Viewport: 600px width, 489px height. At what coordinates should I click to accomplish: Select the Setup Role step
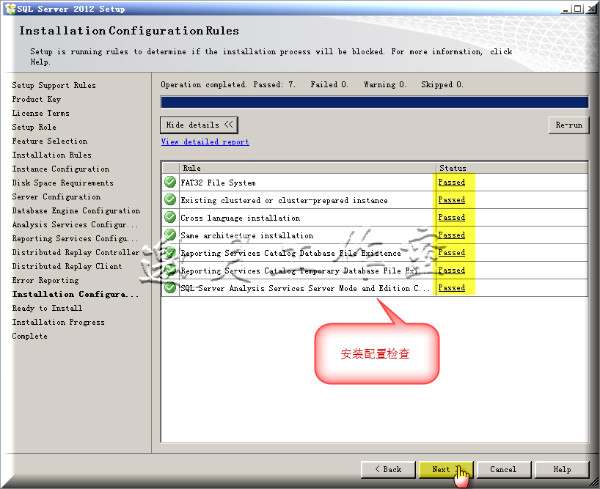[x=34, y=127]
